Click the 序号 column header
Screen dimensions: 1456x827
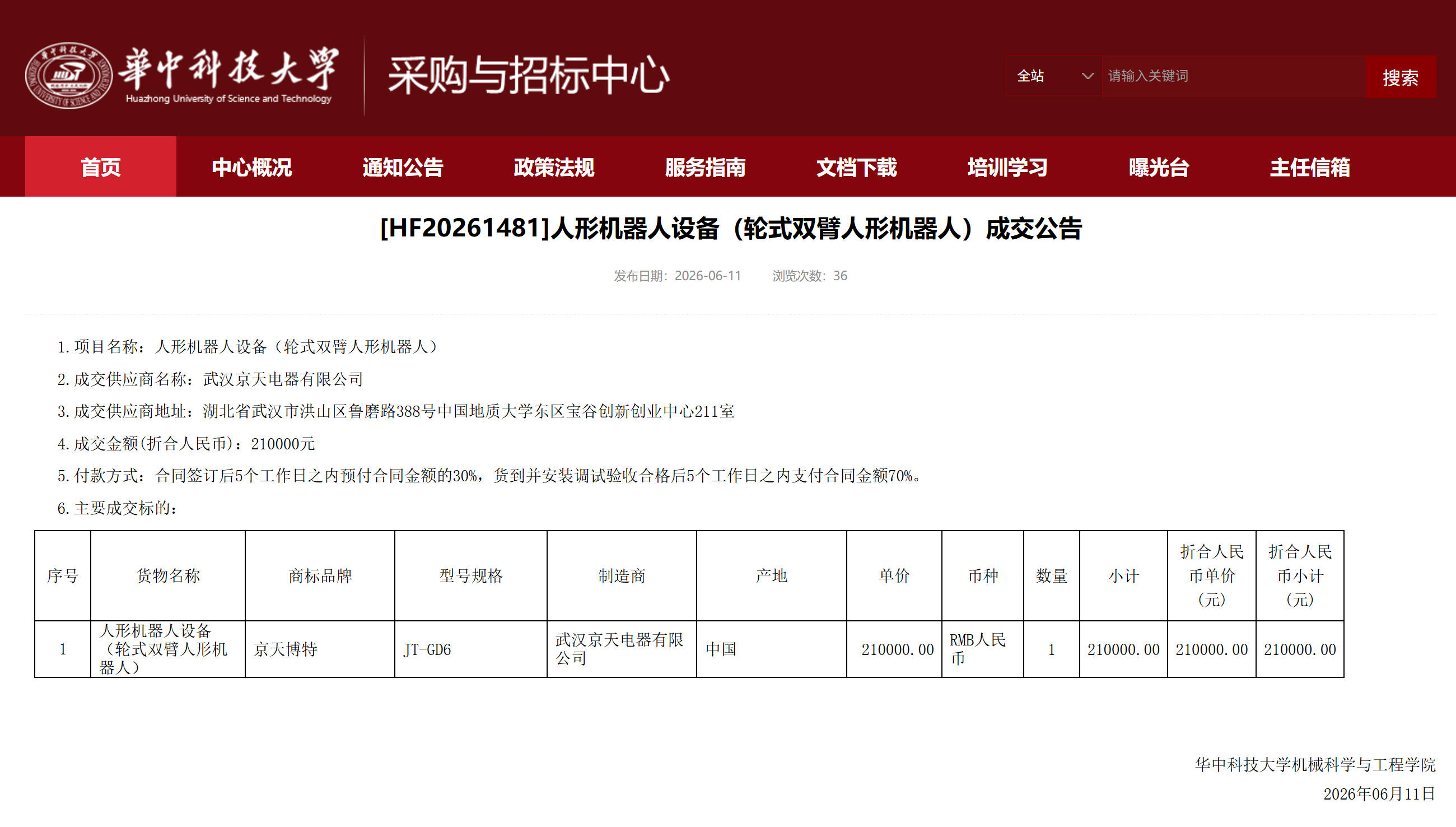[63, 576]
